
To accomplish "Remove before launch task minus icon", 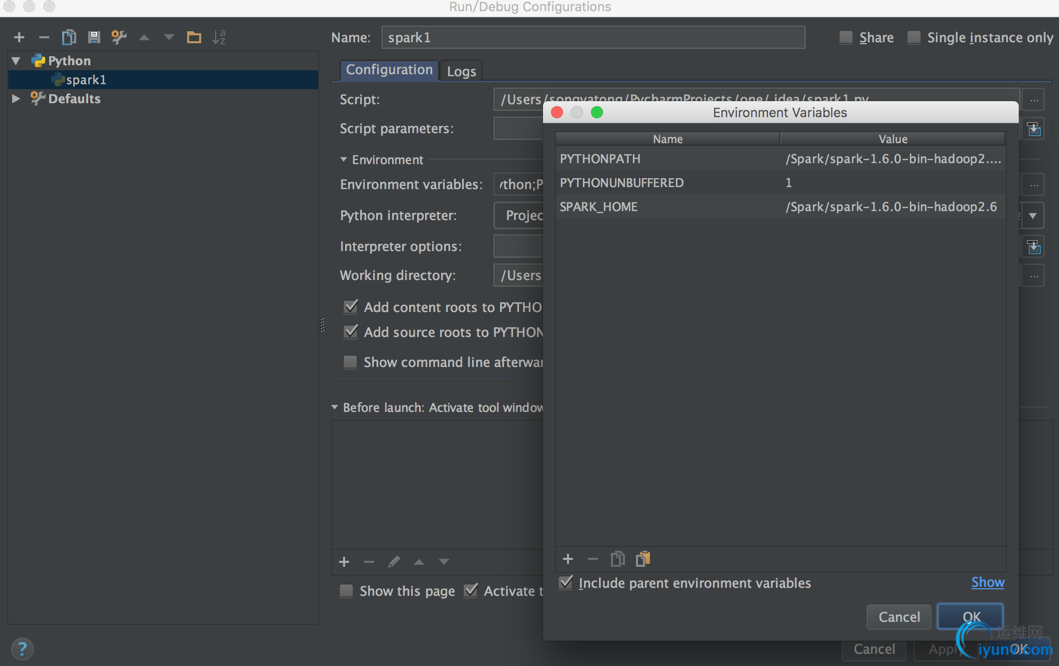I will tap(369, 561).
